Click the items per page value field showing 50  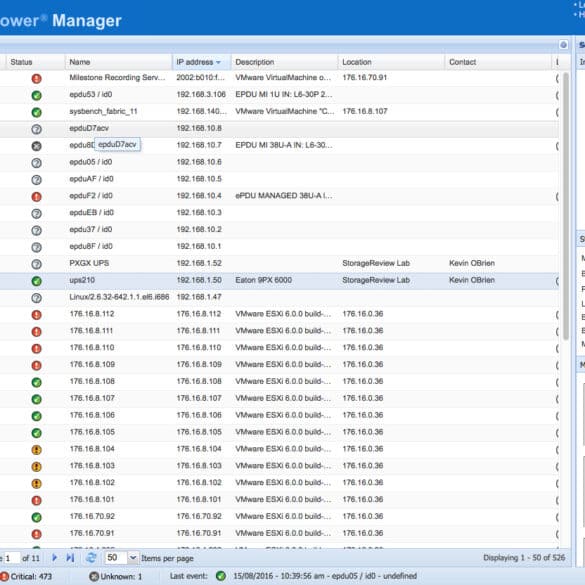click(116, 558)
